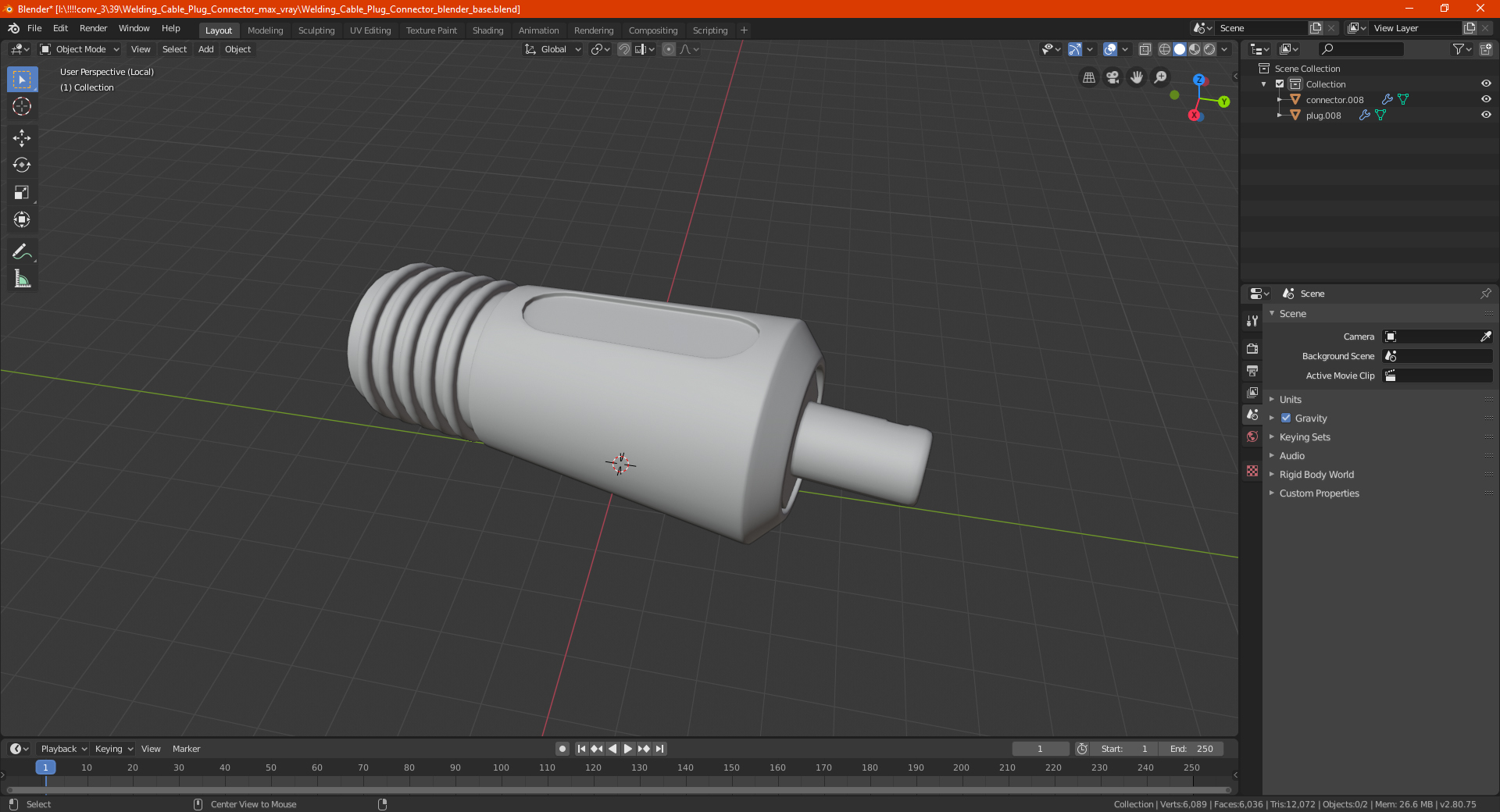Switch to wireframe shading
This screenshot has height=812, width=1500.
click(x=1165, y=49)
